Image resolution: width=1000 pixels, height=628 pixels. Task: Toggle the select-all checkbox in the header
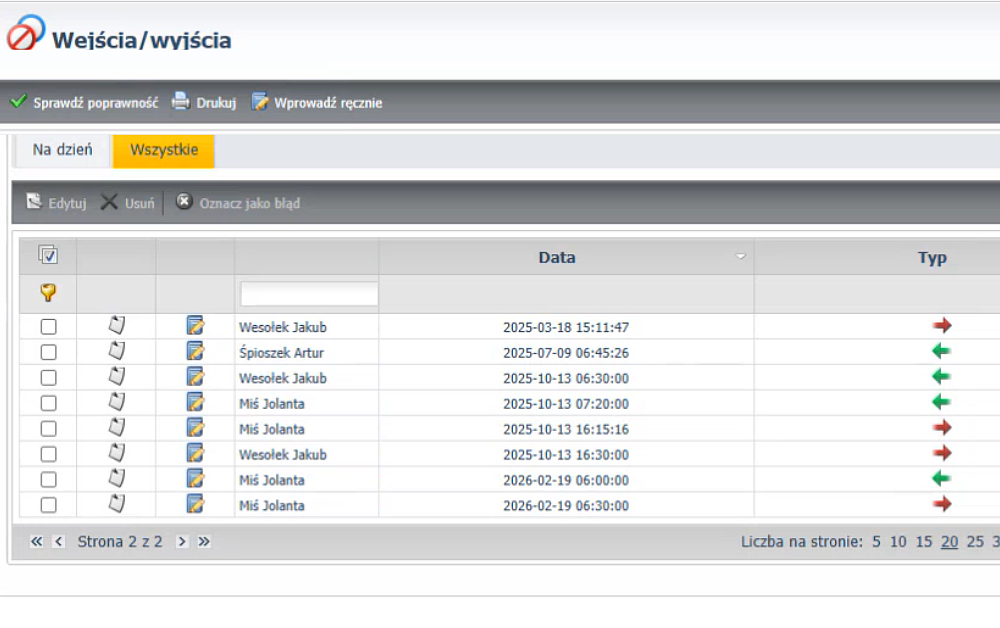(x=48, y=256)
